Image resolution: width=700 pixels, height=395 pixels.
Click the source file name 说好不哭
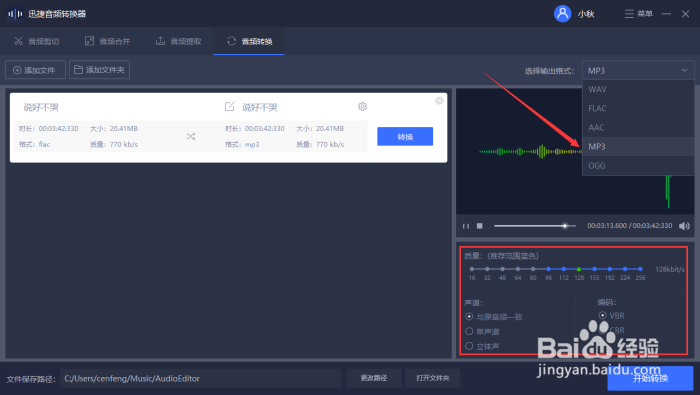41,107
